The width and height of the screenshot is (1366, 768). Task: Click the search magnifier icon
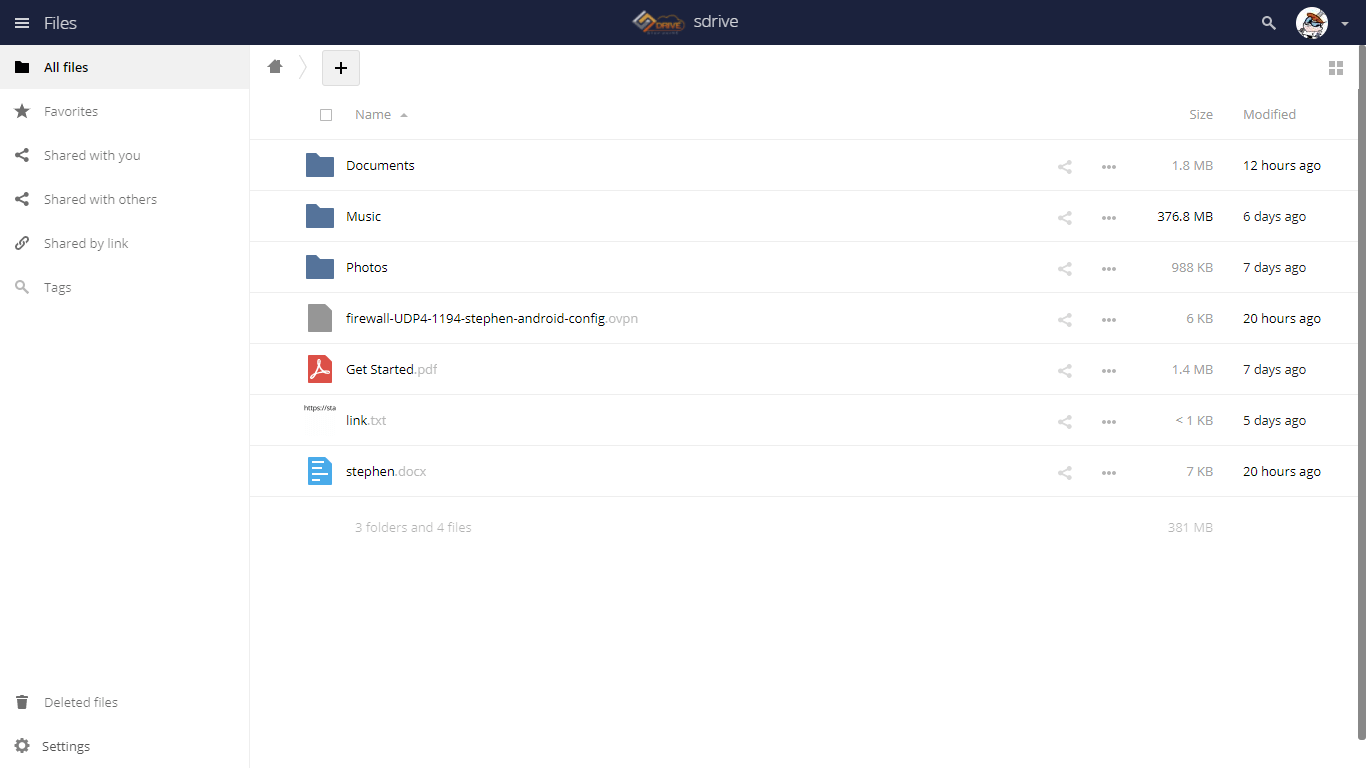click(x=1269, y=23)
